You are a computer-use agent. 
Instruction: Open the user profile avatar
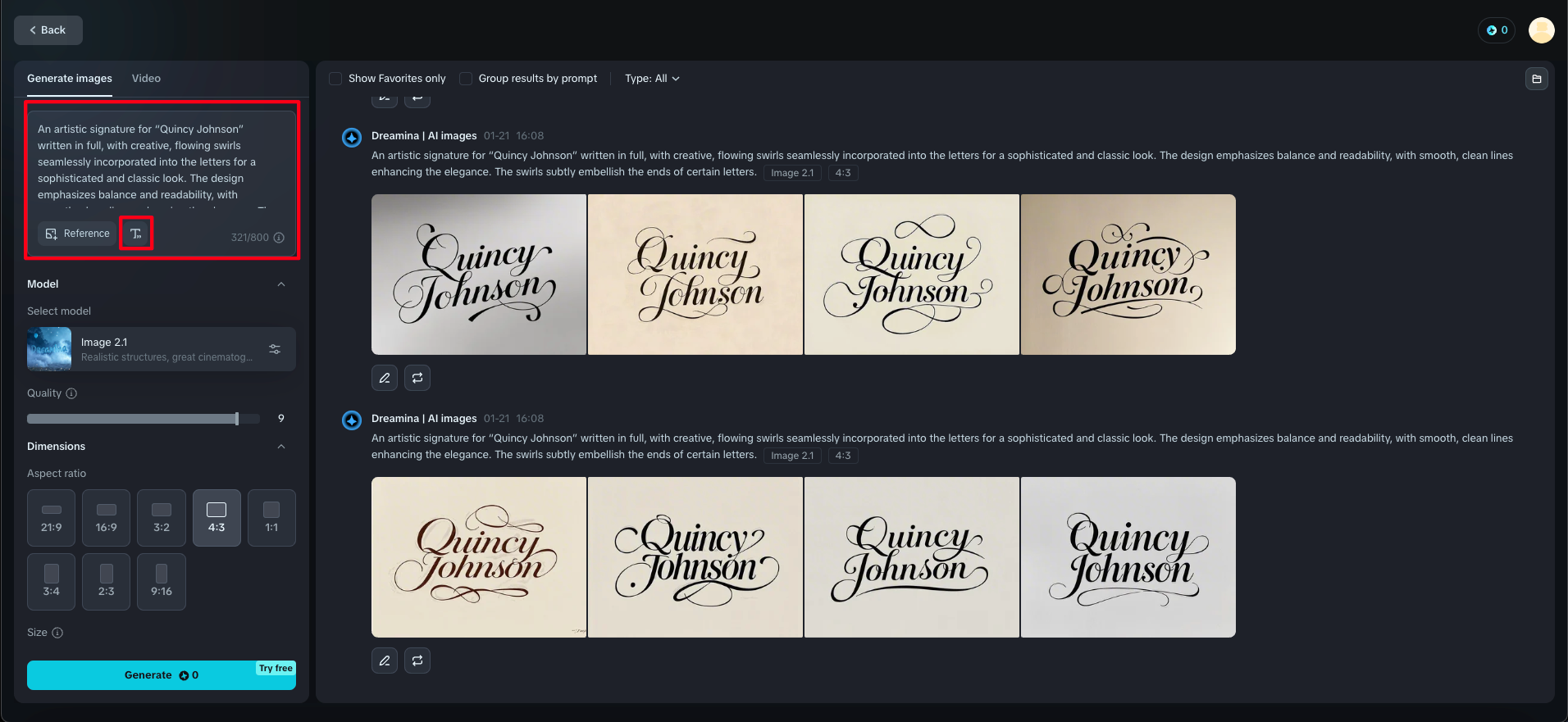tap(1542, 30)
